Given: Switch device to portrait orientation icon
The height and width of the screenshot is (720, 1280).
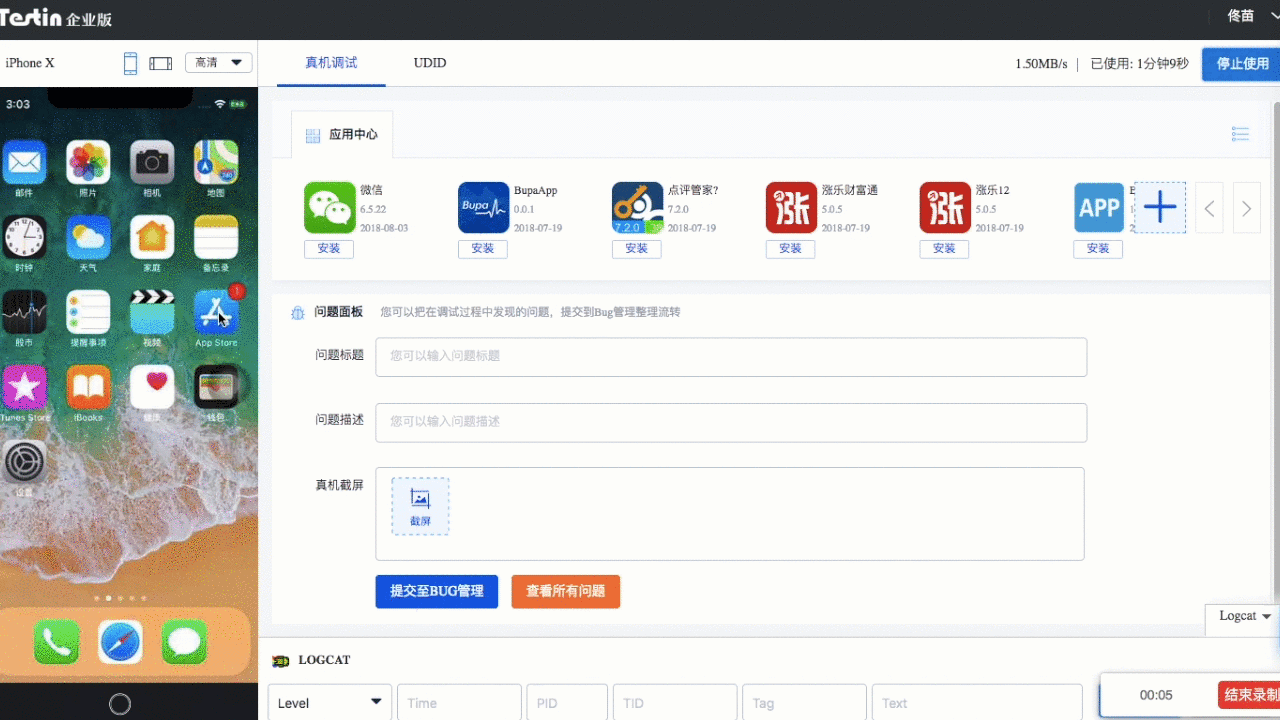Looking at the screenshot, I should tap(130, 63).
